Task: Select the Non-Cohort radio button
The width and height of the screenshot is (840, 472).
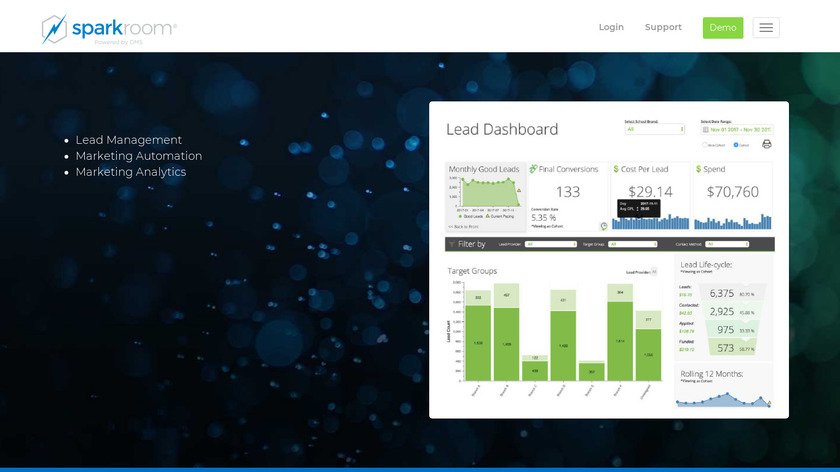Action: coord(704,145)
